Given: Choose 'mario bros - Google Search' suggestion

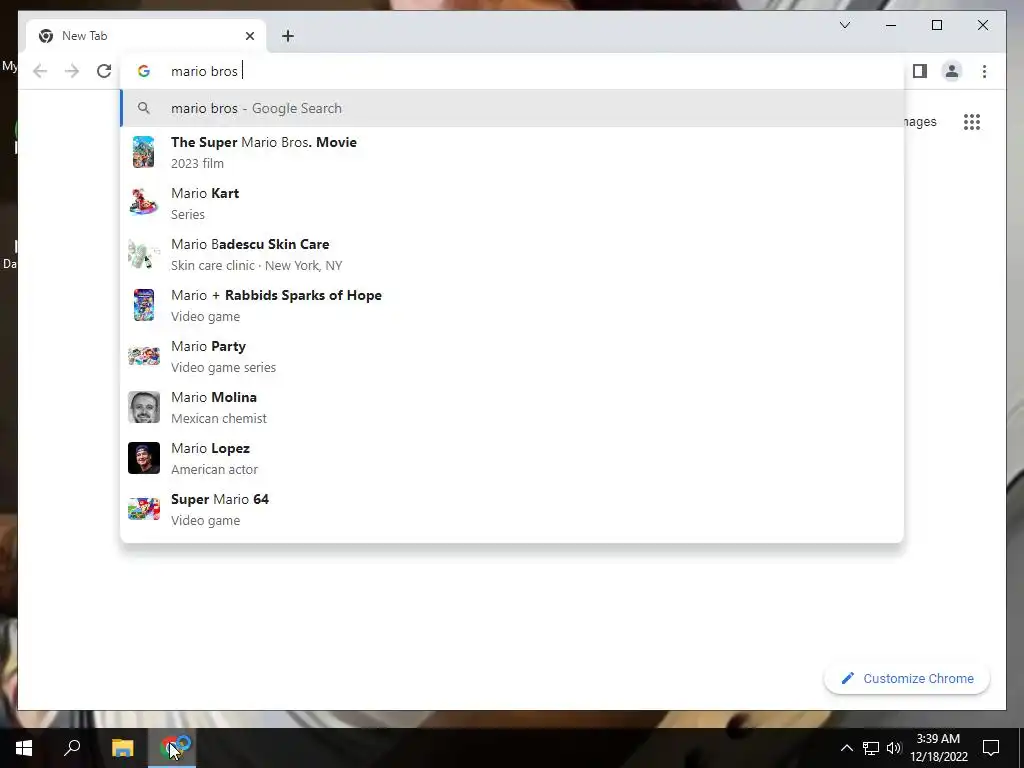Looking at the screenshot, I should pyautogui.click(x=512, y=108).
